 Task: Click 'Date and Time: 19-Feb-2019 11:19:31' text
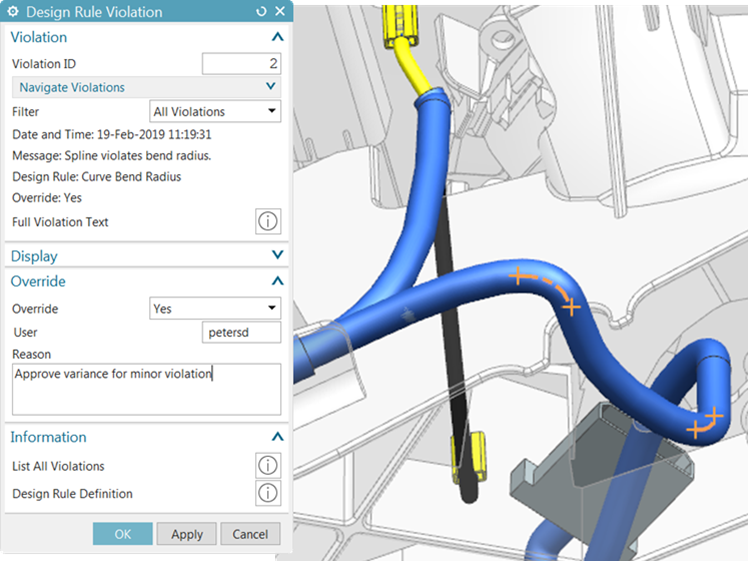coord(112,135)
